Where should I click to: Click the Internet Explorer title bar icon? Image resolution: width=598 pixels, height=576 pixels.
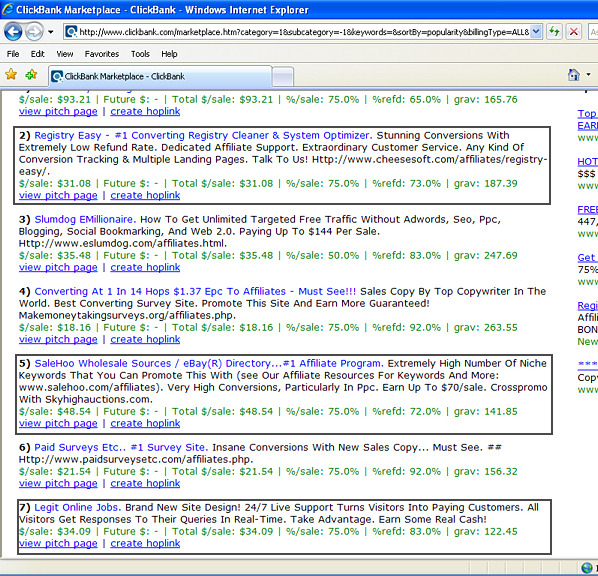(x=7, y=9)
